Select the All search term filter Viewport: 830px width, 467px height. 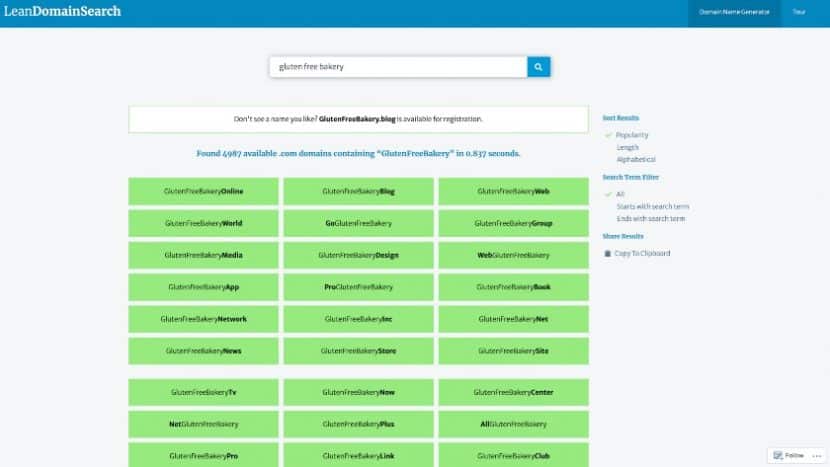tap(620, 194)
